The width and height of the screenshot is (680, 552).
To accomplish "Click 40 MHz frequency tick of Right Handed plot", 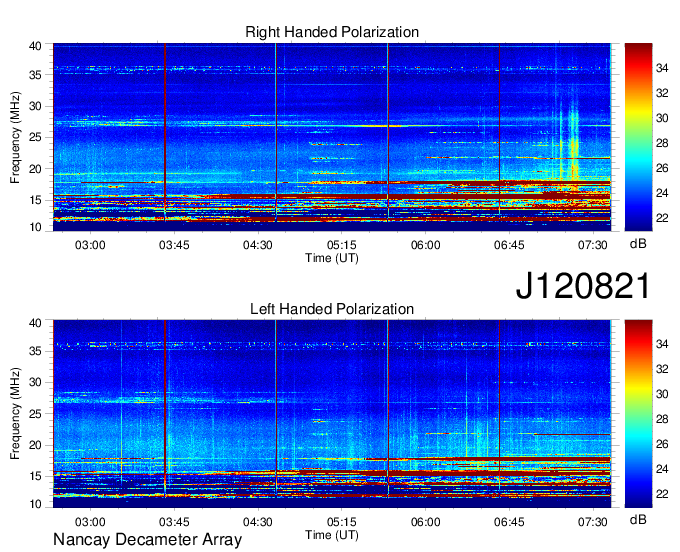I will pos(35,46).
